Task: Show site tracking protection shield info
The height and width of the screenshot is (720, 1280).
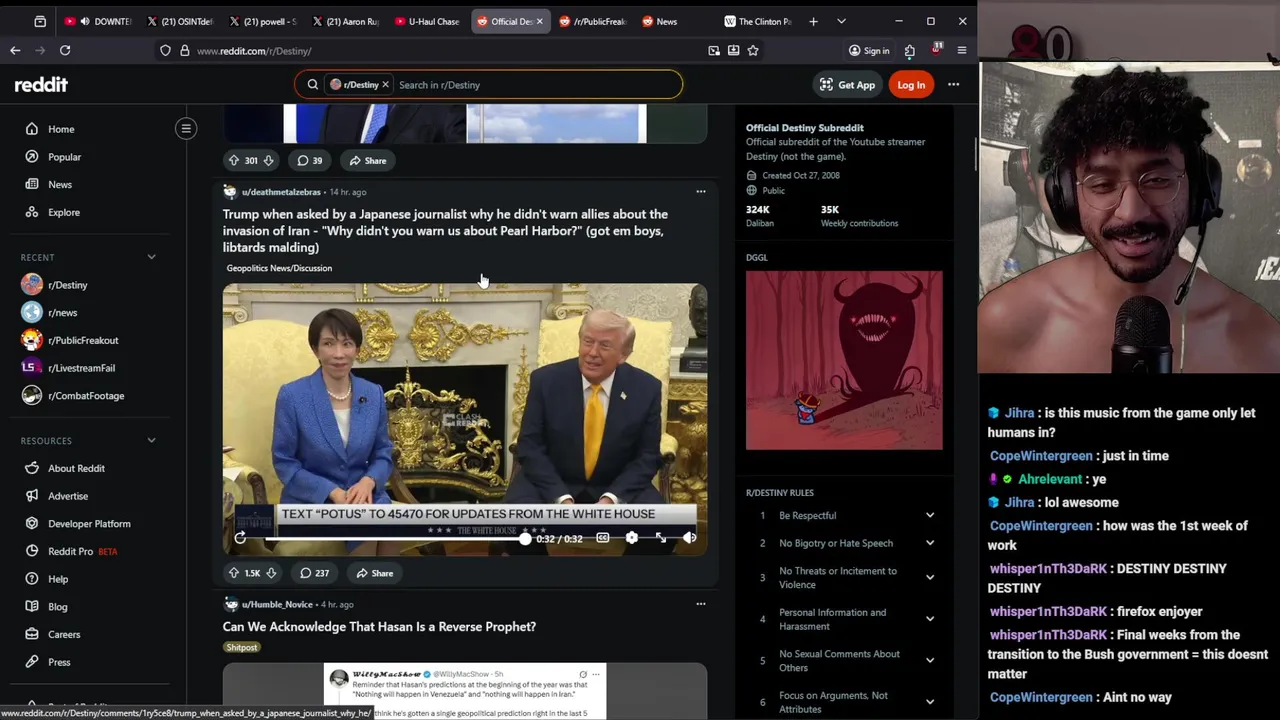Action: [x=165, y=50]
